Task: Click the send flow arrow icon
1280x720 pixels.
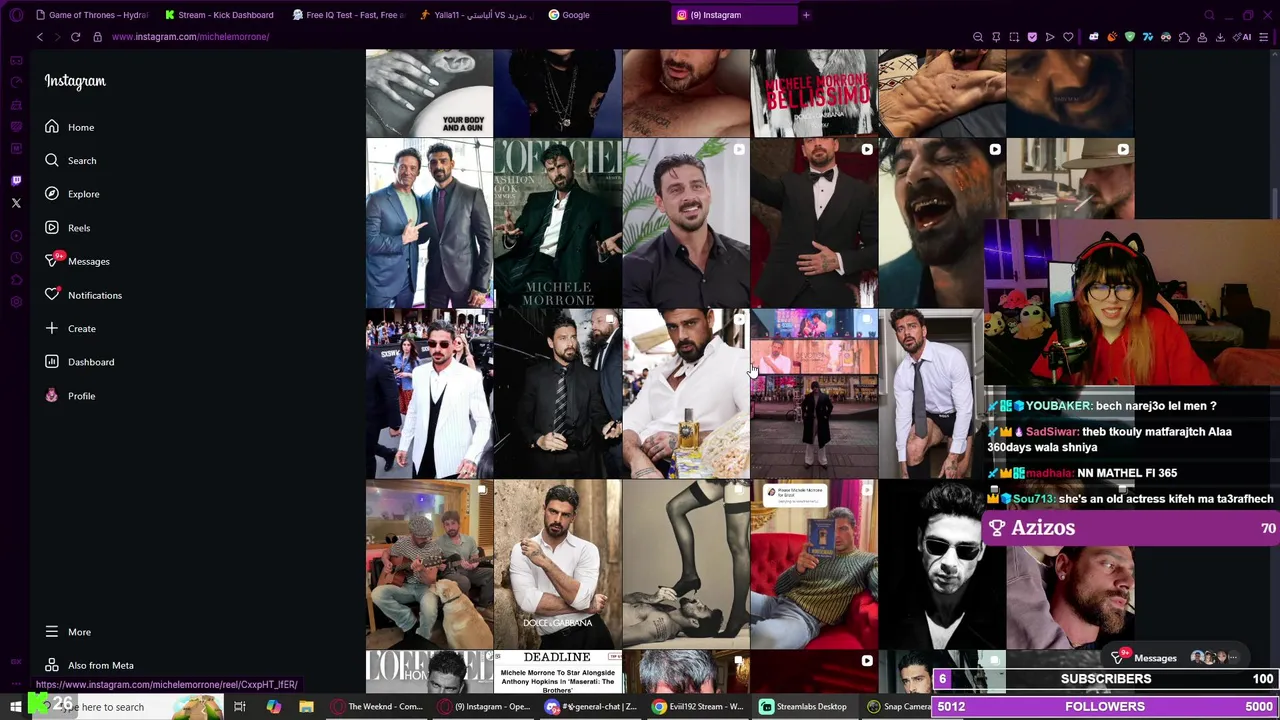Action: [1050, 37]
